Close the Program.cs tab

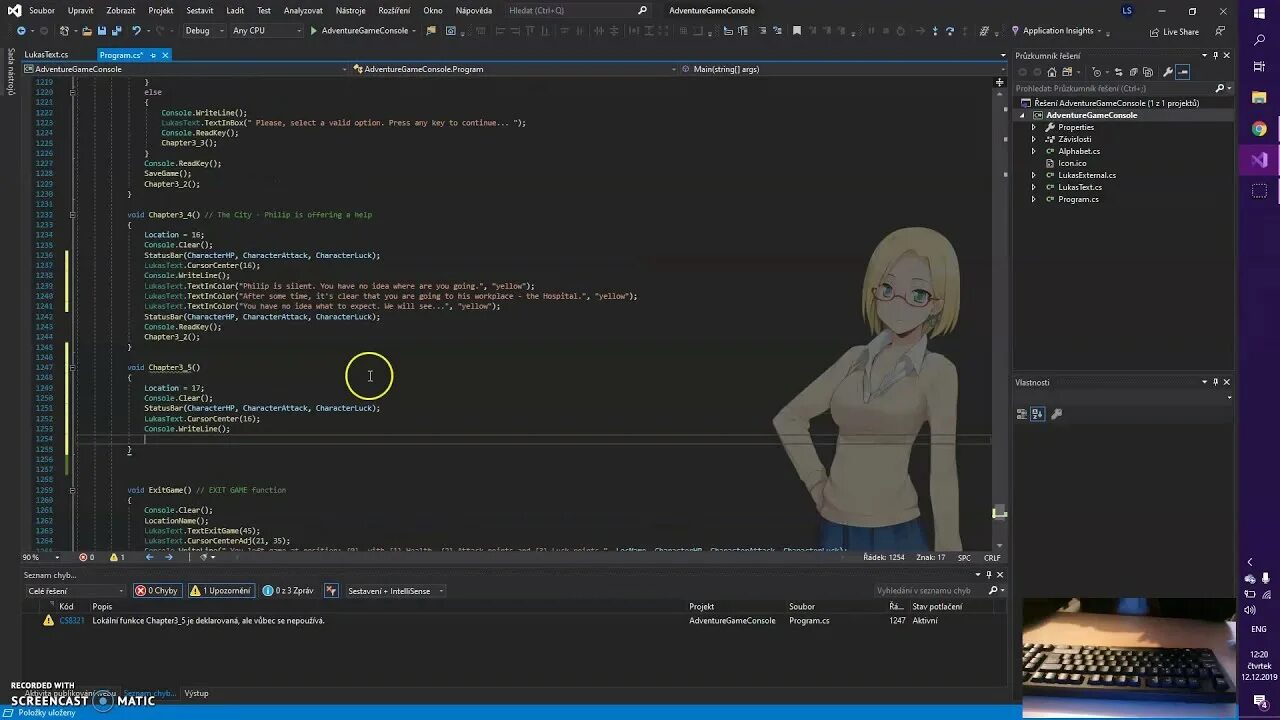point(165,55)
